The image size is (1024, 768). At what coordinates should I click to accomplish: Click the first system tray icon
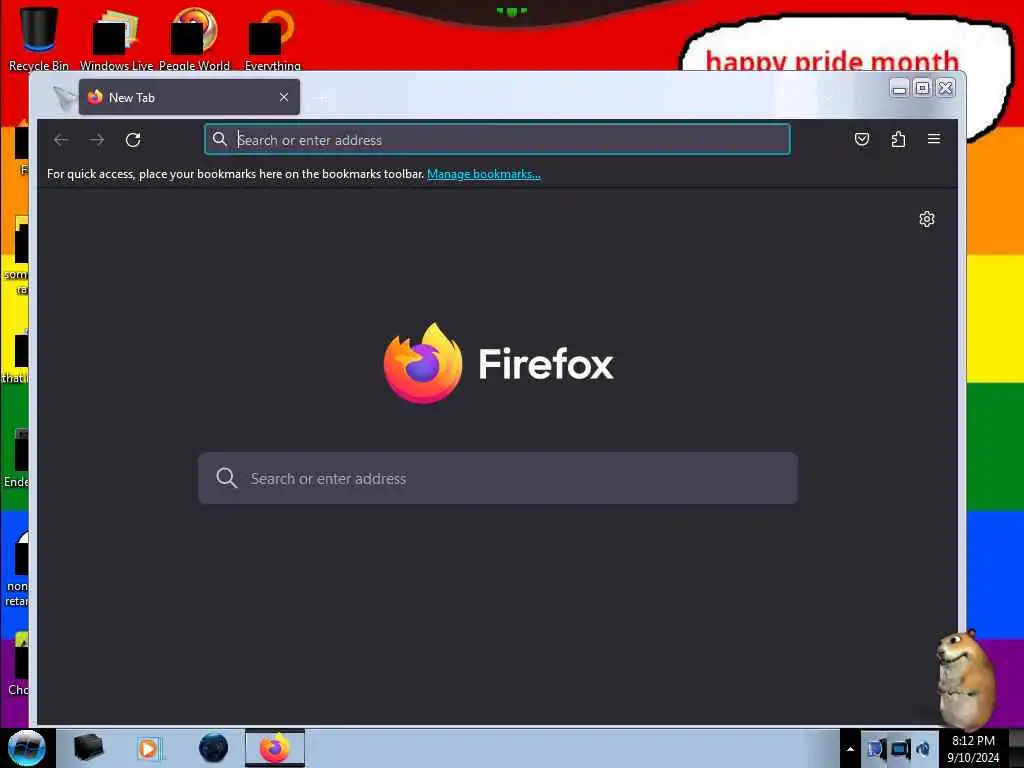pyautogui.click(x=876, y=749)
